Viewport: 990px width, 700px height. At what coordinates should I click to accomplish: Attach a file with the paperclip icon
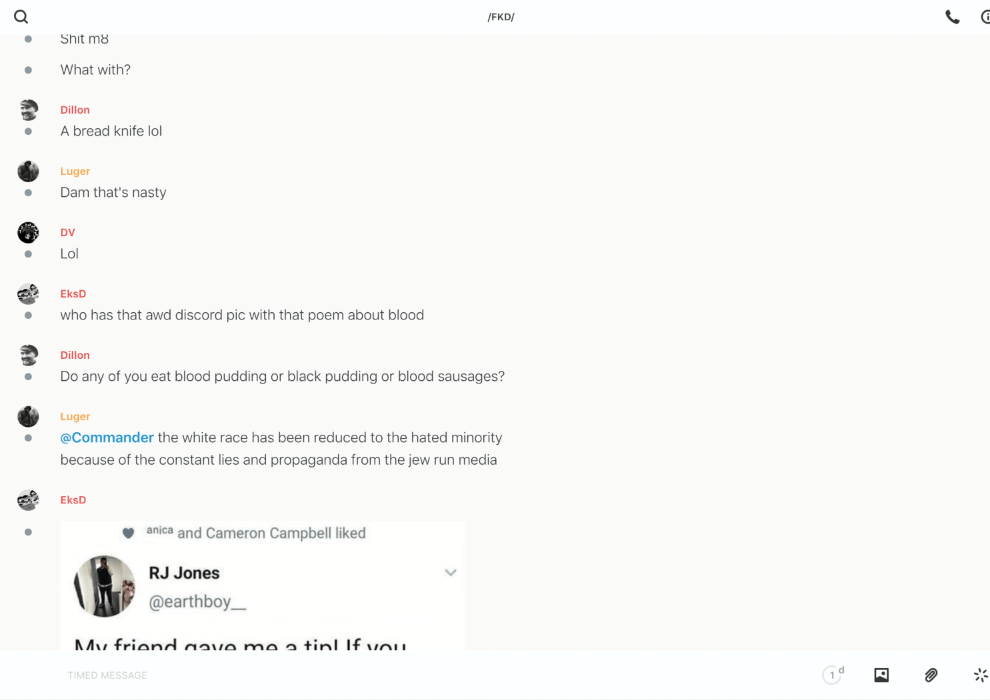931,675
